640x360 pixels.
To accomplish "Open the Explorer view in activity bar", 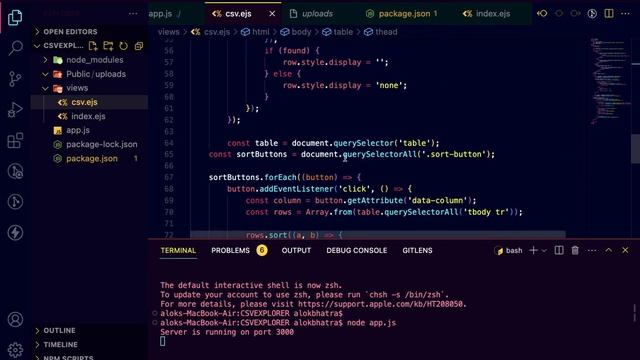I will point(15,17).
